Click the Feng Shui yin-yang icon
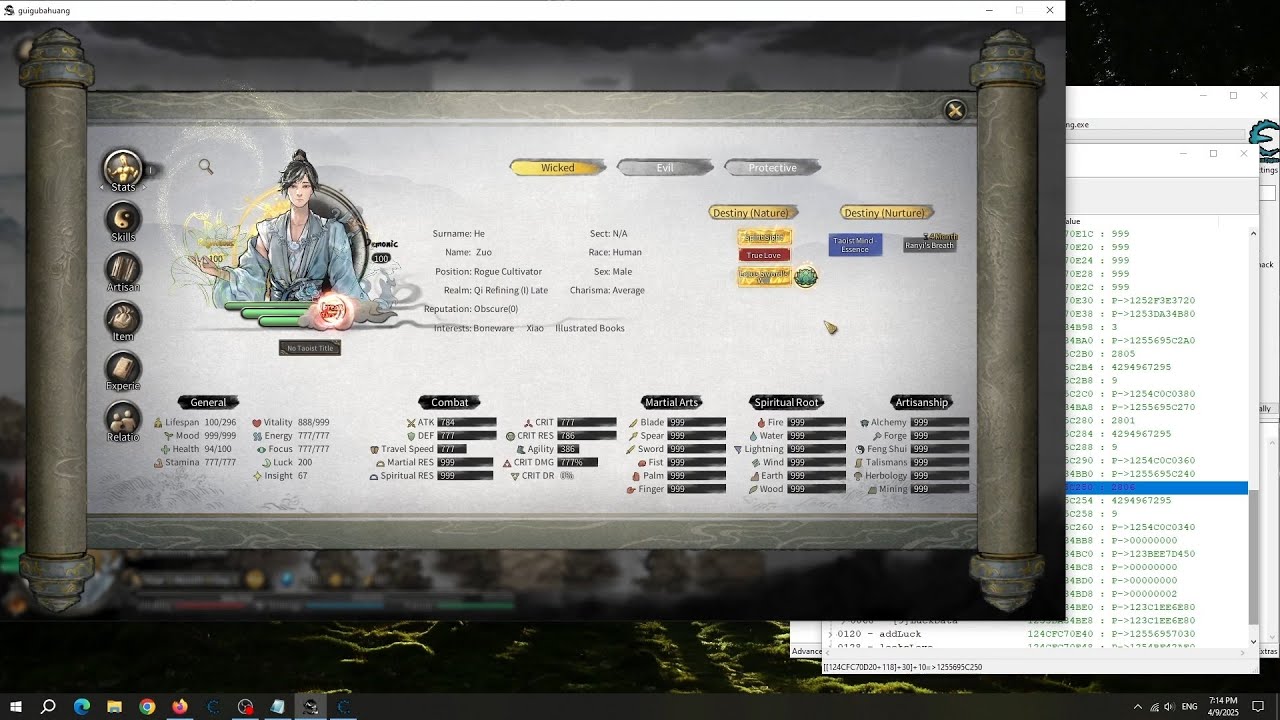This screenshot has height=720, width=1280. 860,450
